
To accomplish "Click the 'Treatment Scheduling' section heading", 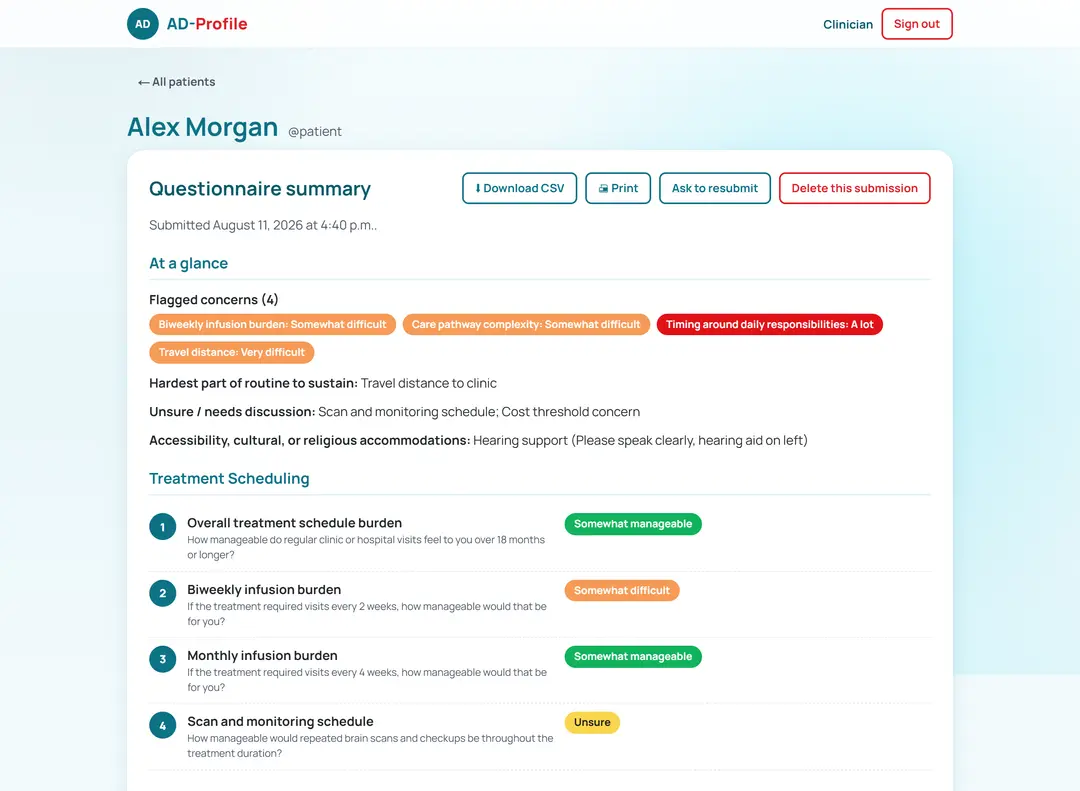I will point(229,479).
